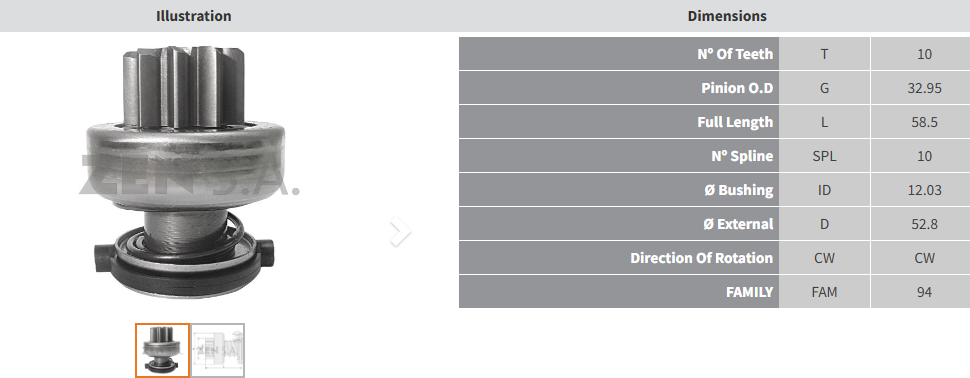Open the technical drawing thumbnail

click(x=218, y=350)
